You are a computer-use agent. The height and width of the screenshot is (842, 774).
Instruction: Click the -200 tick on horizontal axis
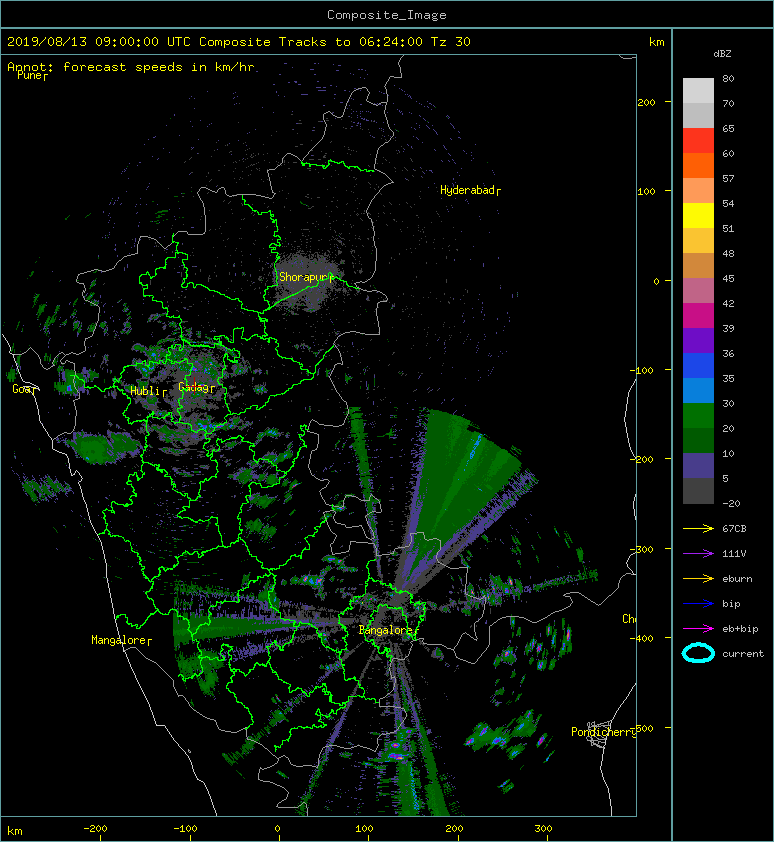(95, 829)
